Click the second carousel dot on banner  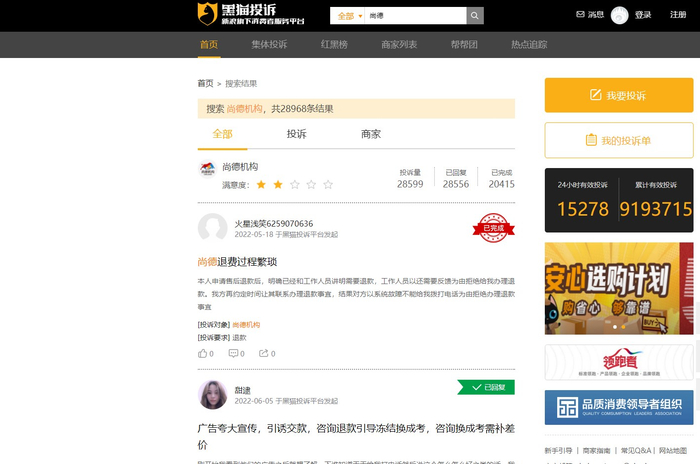(x=623, y=327)
